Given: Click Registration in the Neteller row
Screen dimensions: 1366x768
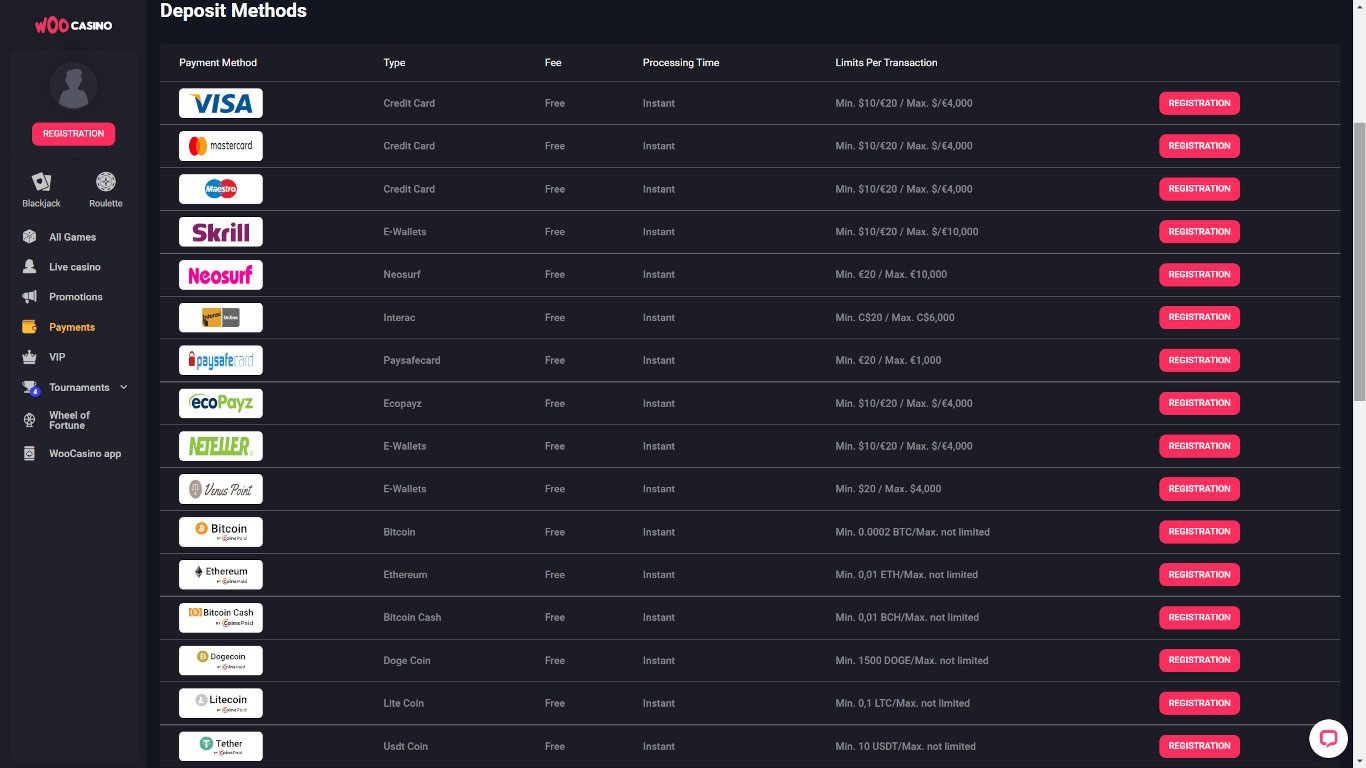Looking at the screenshot, I should point(1199,446).
